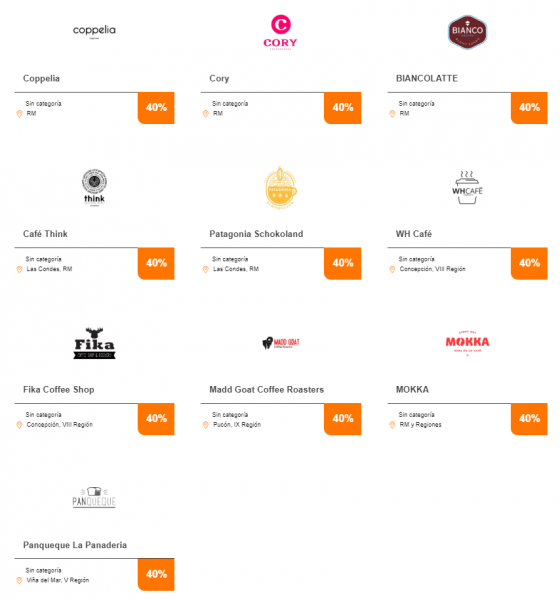Open the Coppelia 40% discount badge
This screenshot has width=560, height=600.
156,108
